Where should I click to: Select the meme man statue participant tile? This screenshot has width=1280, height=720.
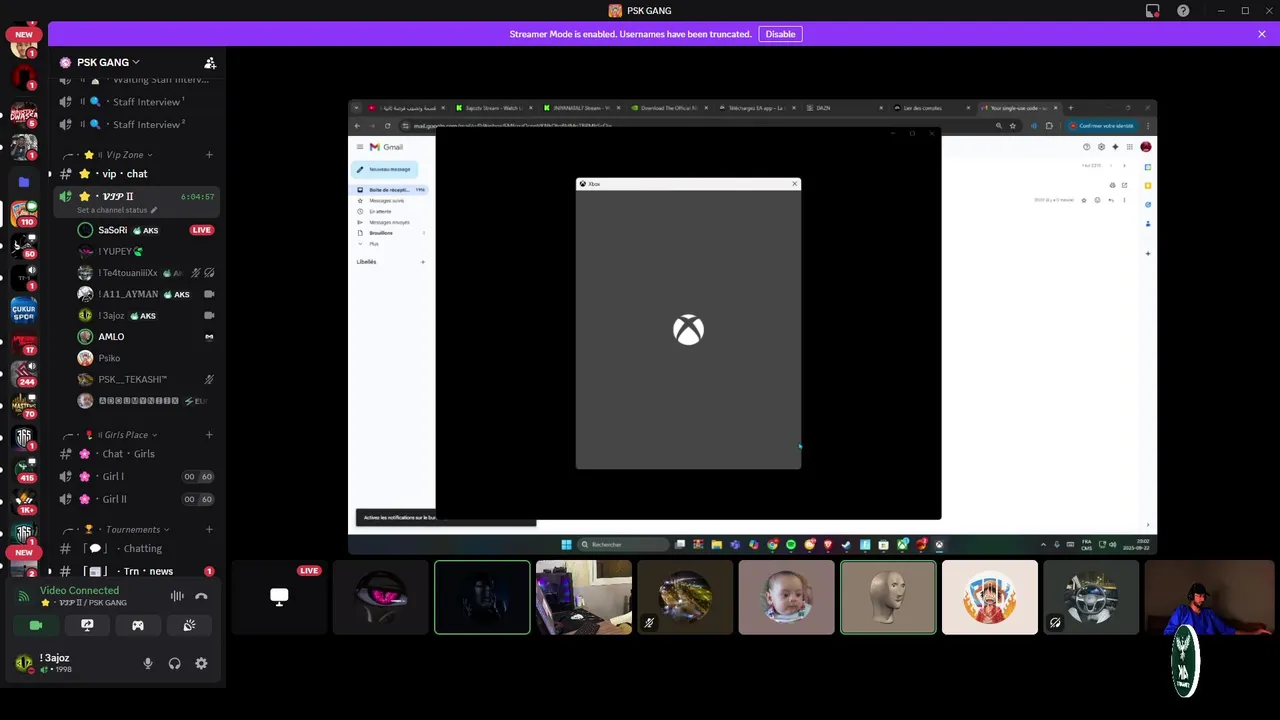click(888, 597)
